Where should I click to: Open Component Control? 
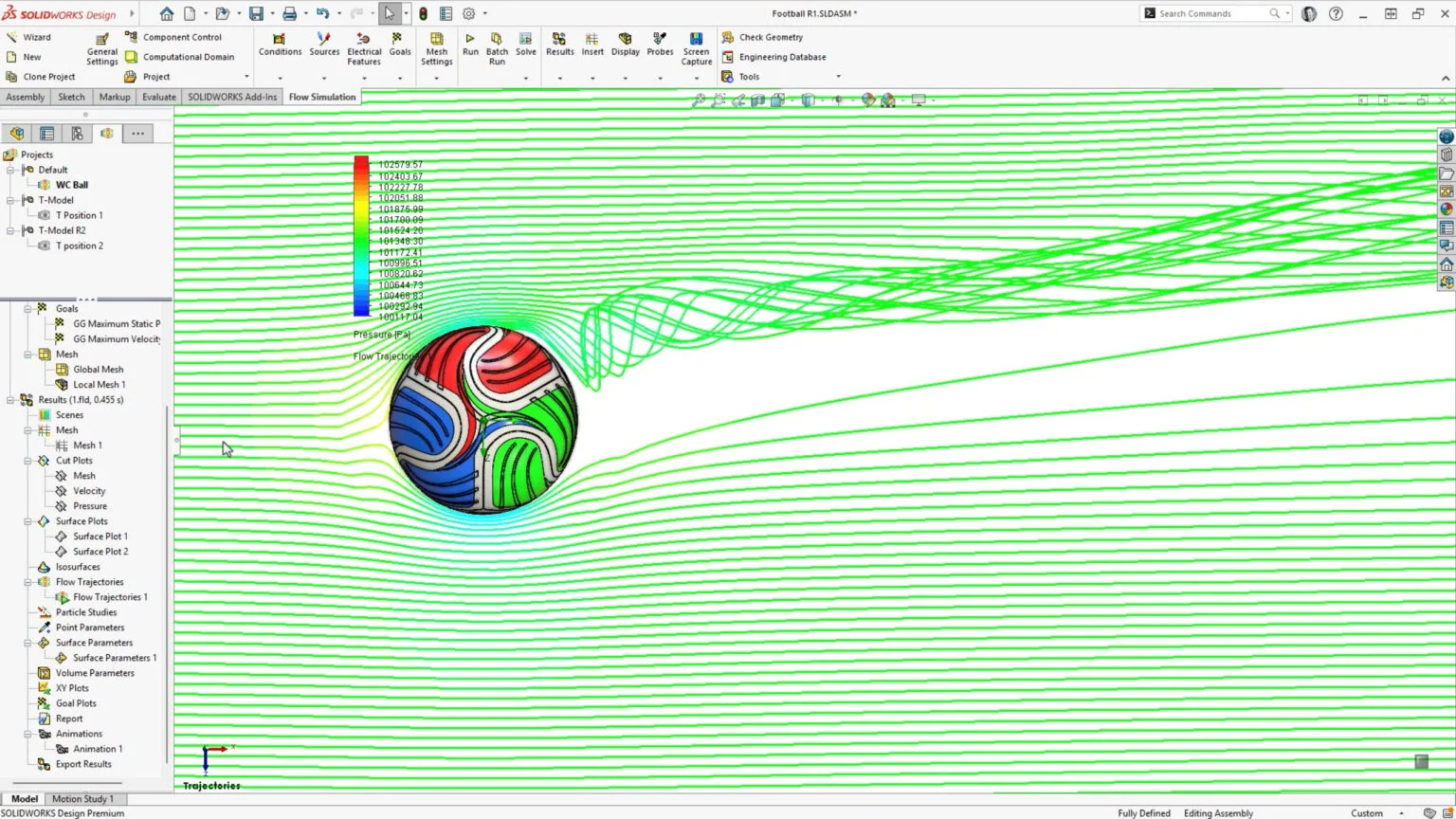click(x=173, y=37)
